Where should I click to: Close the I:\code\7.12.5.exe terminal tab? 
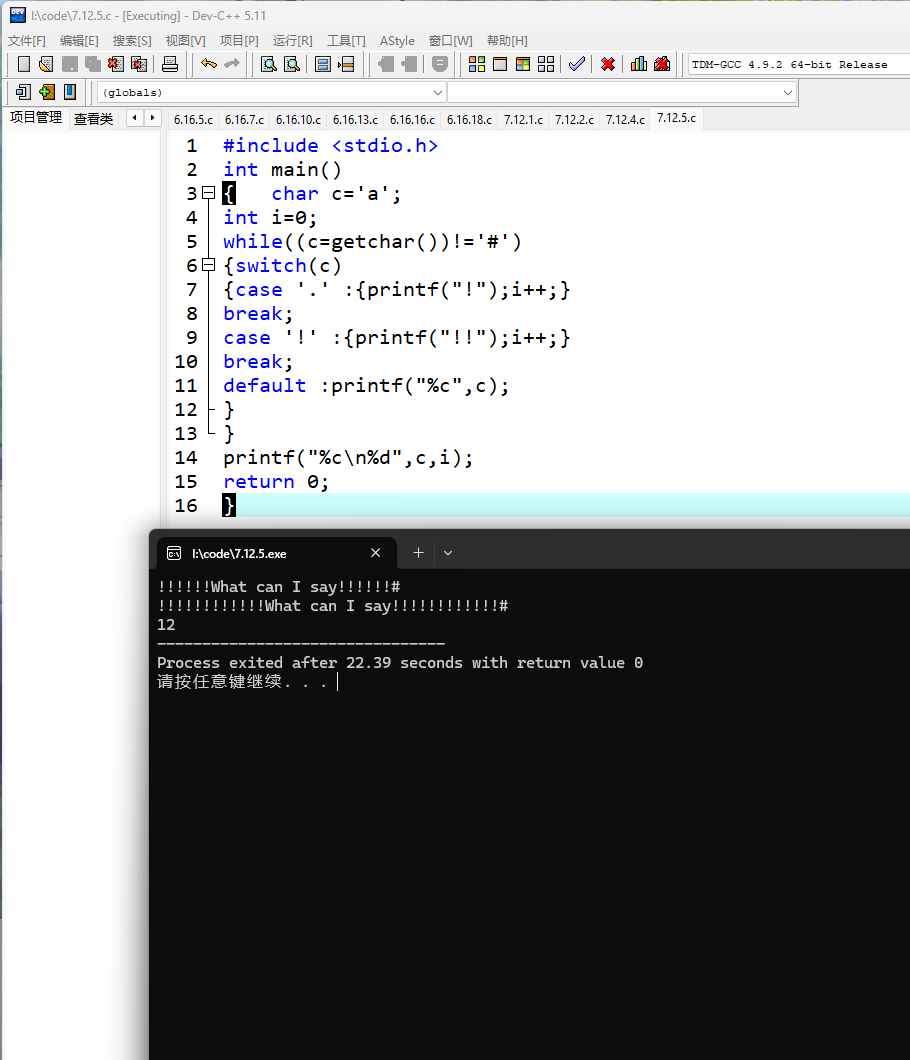tap(376, 553)
